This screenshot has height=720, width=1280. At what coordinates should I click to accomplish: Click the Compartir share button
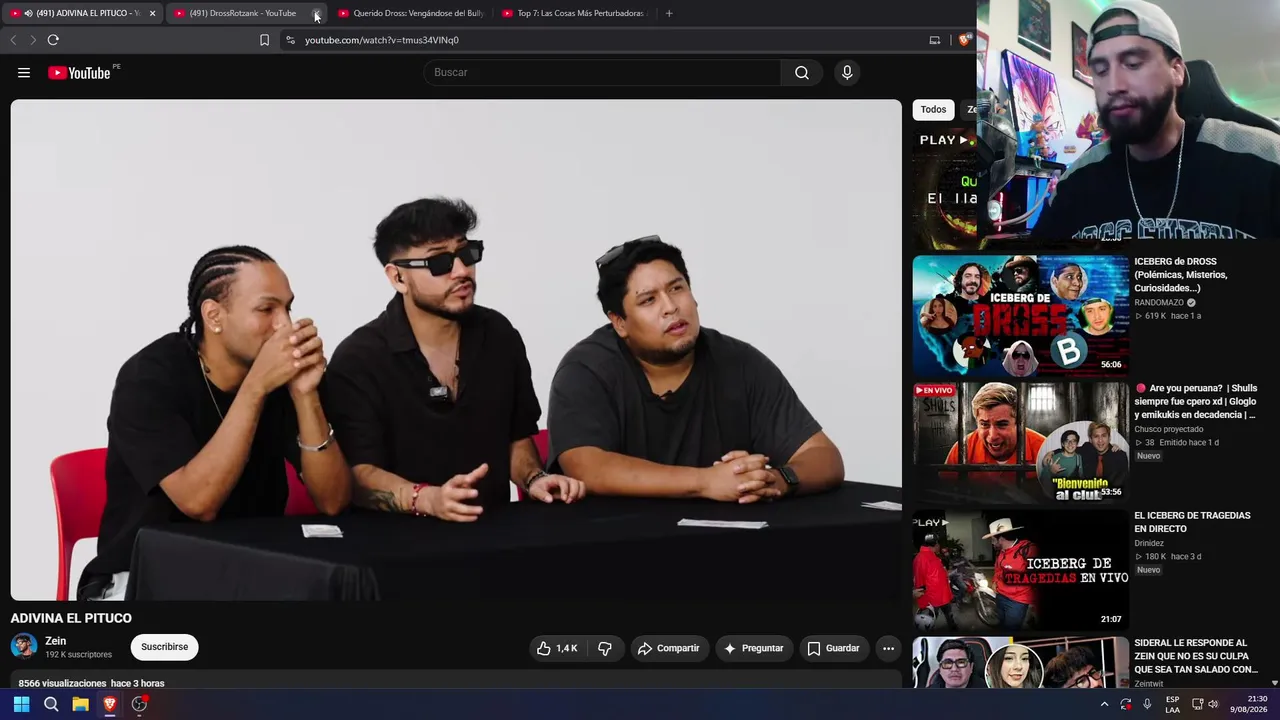pos(668,648)
